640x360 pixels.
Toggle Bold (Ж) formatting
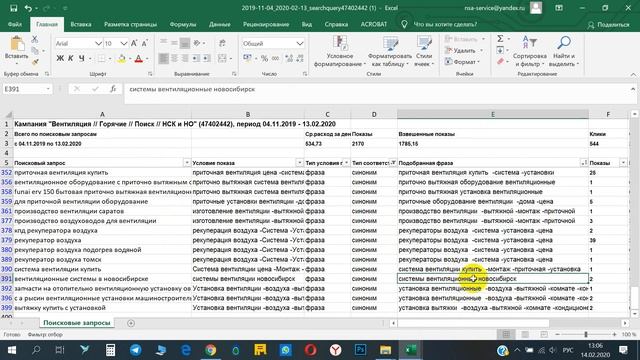pos(60,59)
